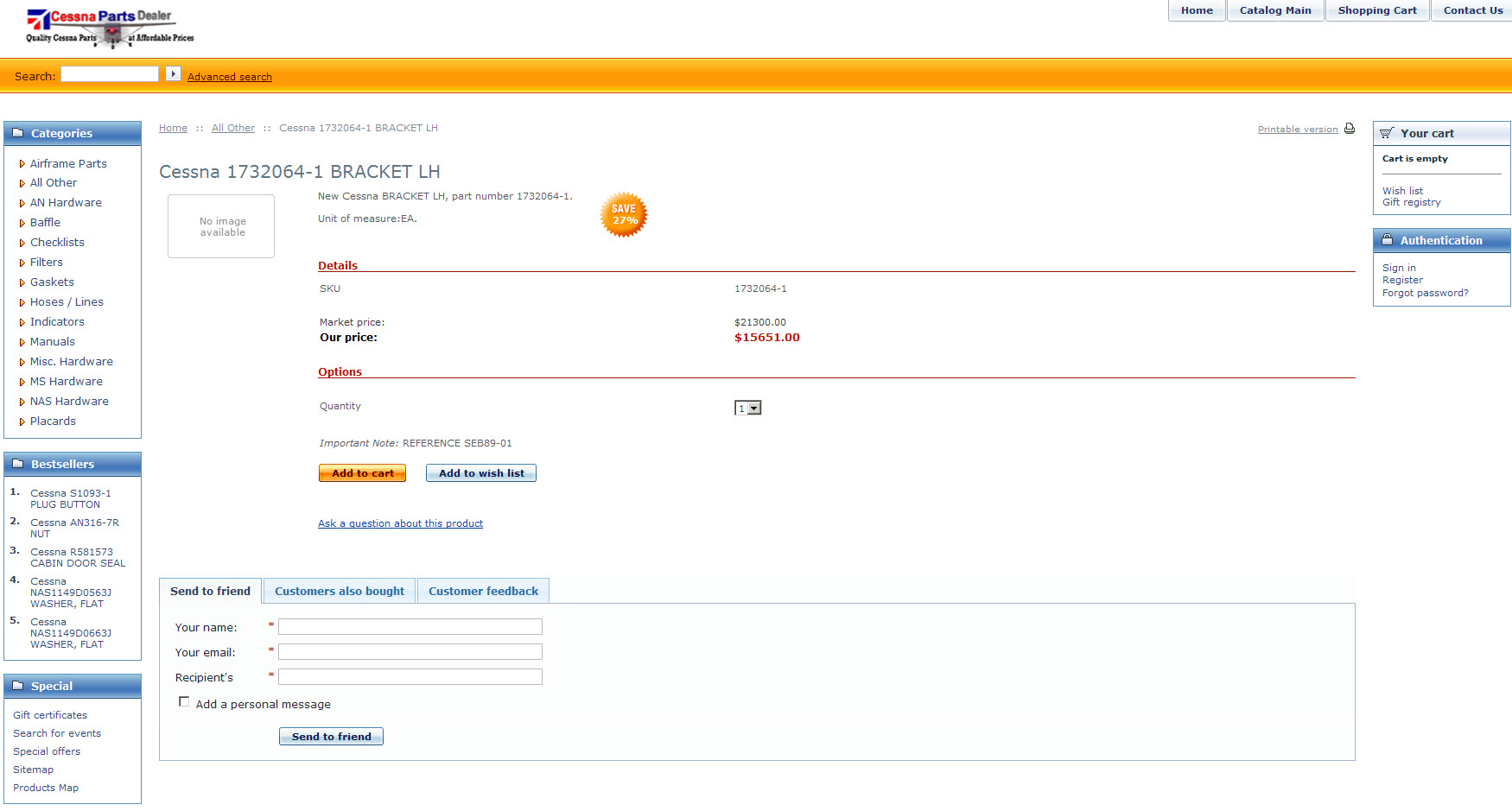This screenshot has width=1512, height=811.
Task: Open the Customer feedback tab
Action: [x=483, y=592]
